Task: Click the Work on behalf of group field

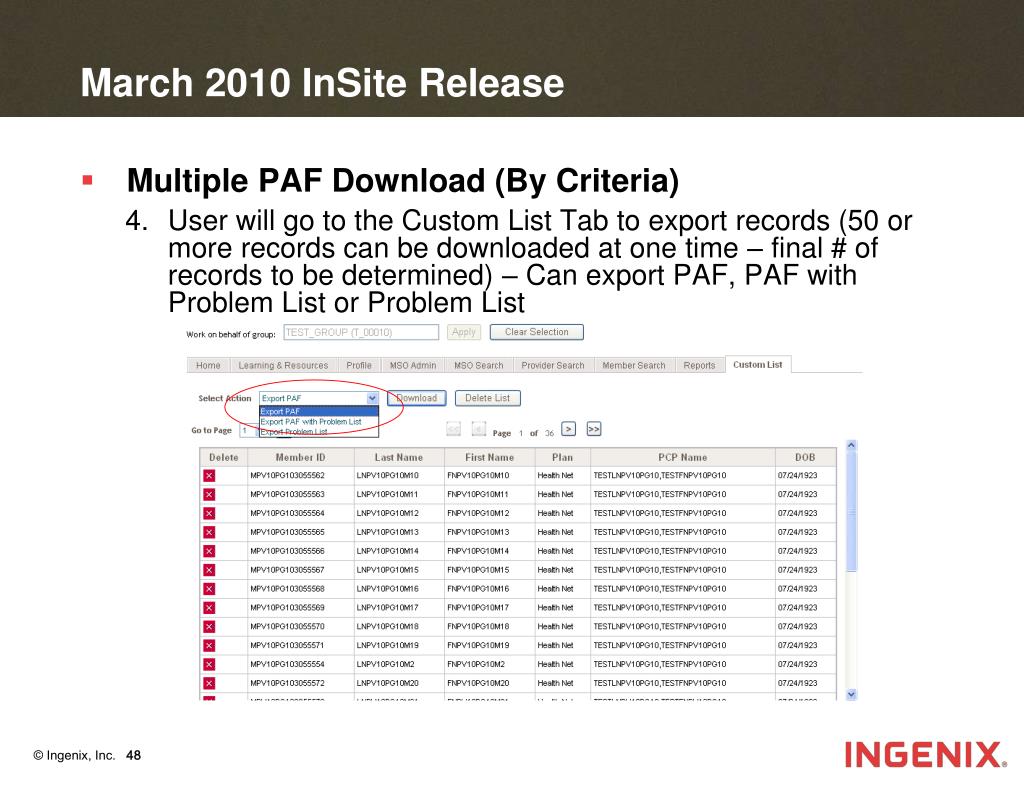Action: (361, 332)
